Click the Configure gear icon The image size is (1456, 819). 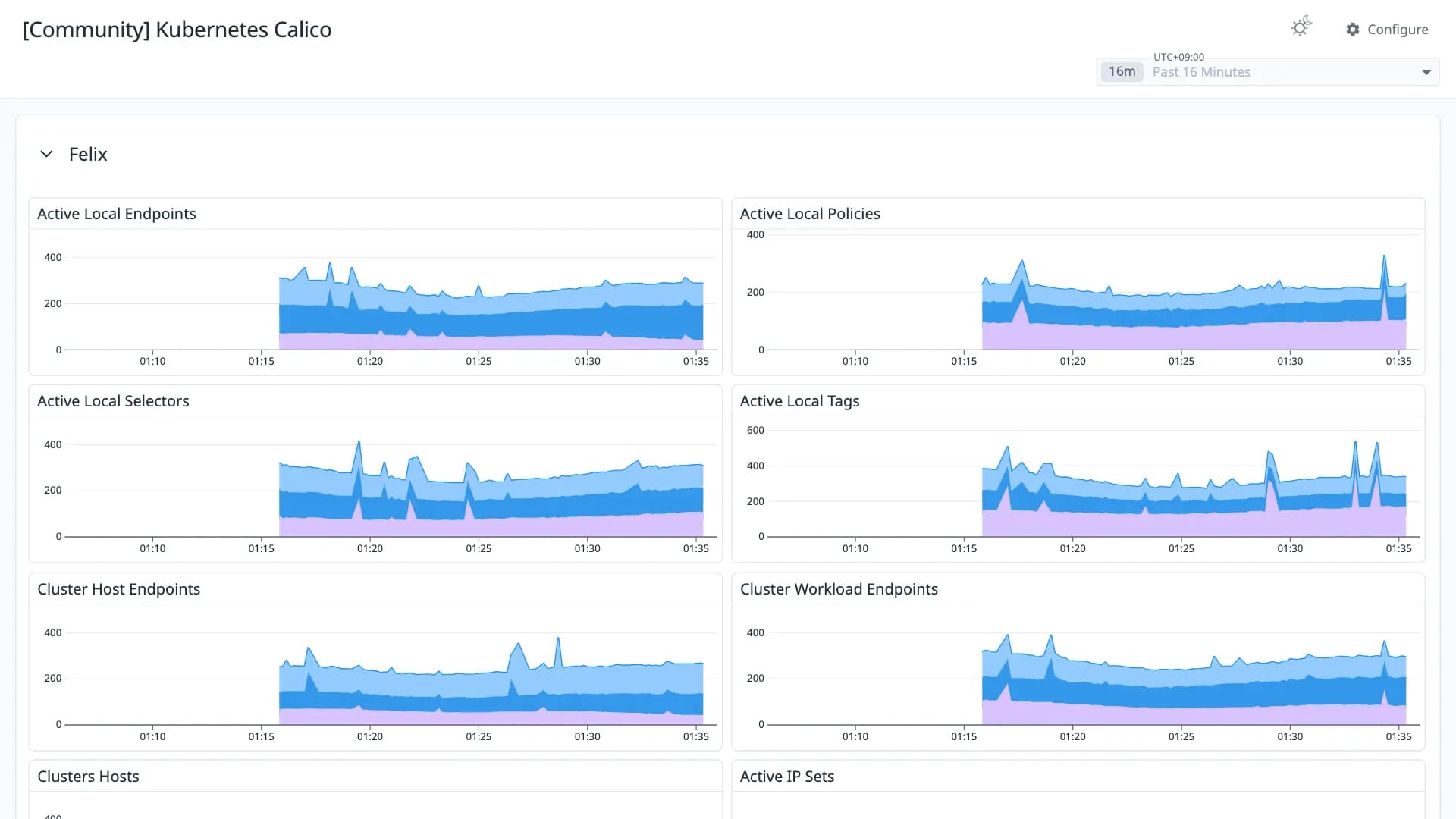1353,29
